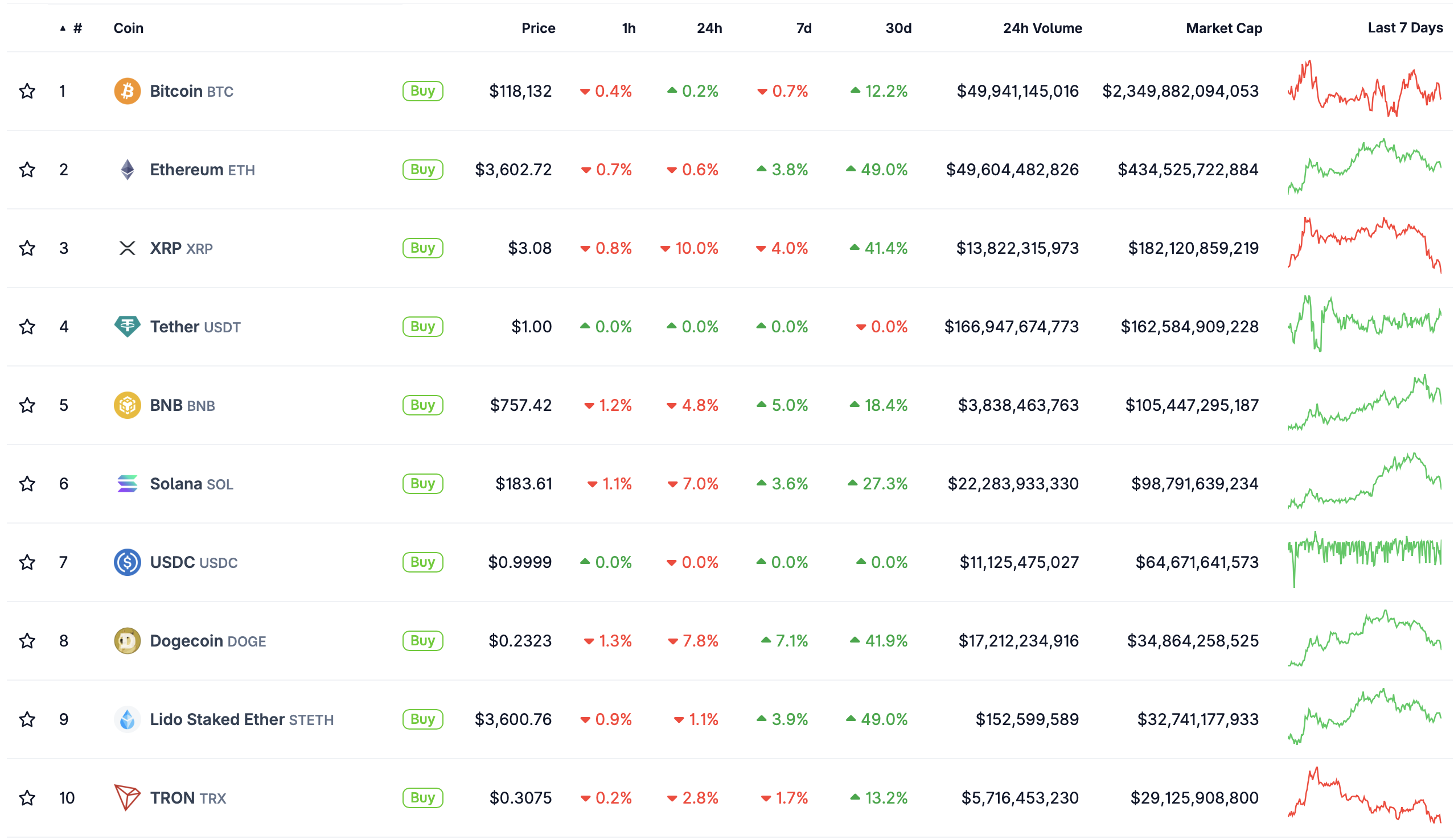Click Buy button for Ethereum

(x=422, y=170)
